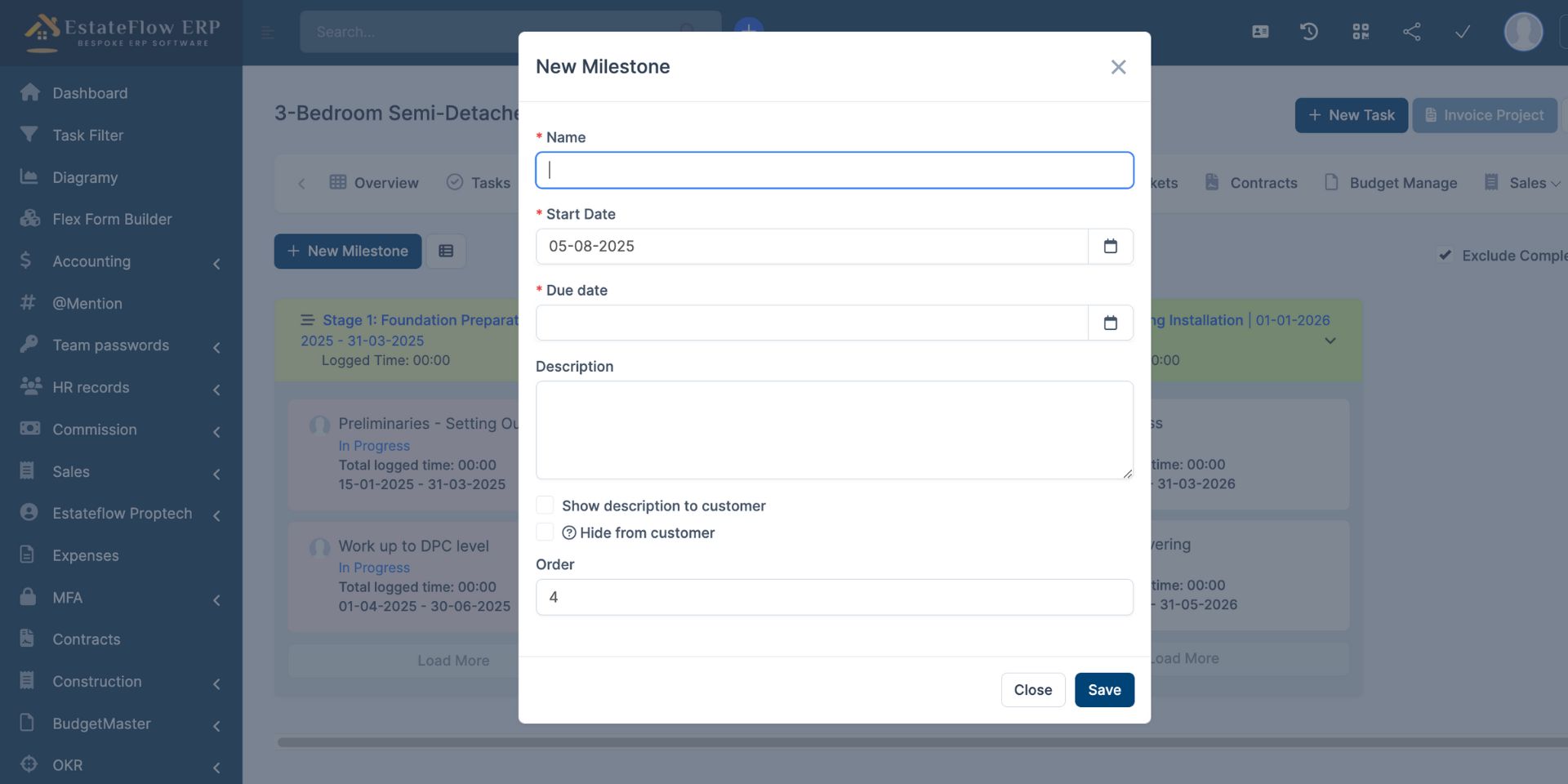
Task: Click the history clock icon in header
Action: click(1309, 32)
